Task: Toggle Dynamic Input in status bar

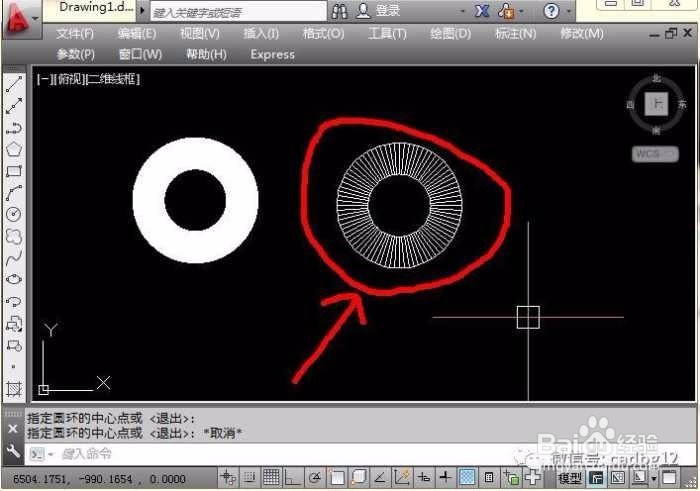Action: click(423, 478)
